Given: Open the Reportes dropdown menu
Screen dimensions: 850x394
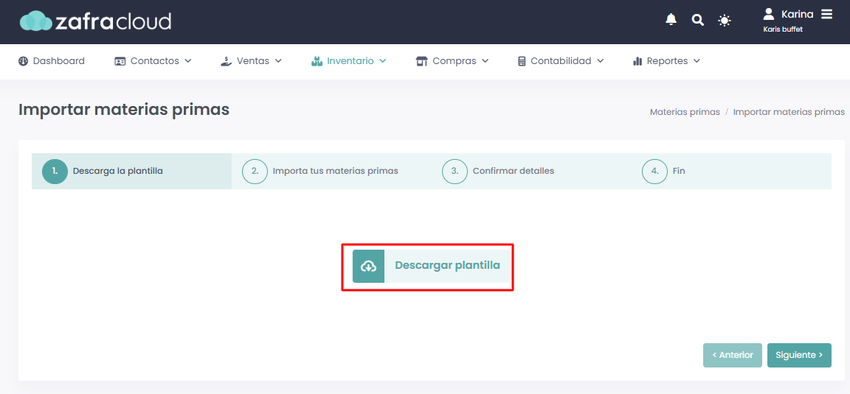Looking at the screenshot, I should pyautogui.click(x=666, y=61).
